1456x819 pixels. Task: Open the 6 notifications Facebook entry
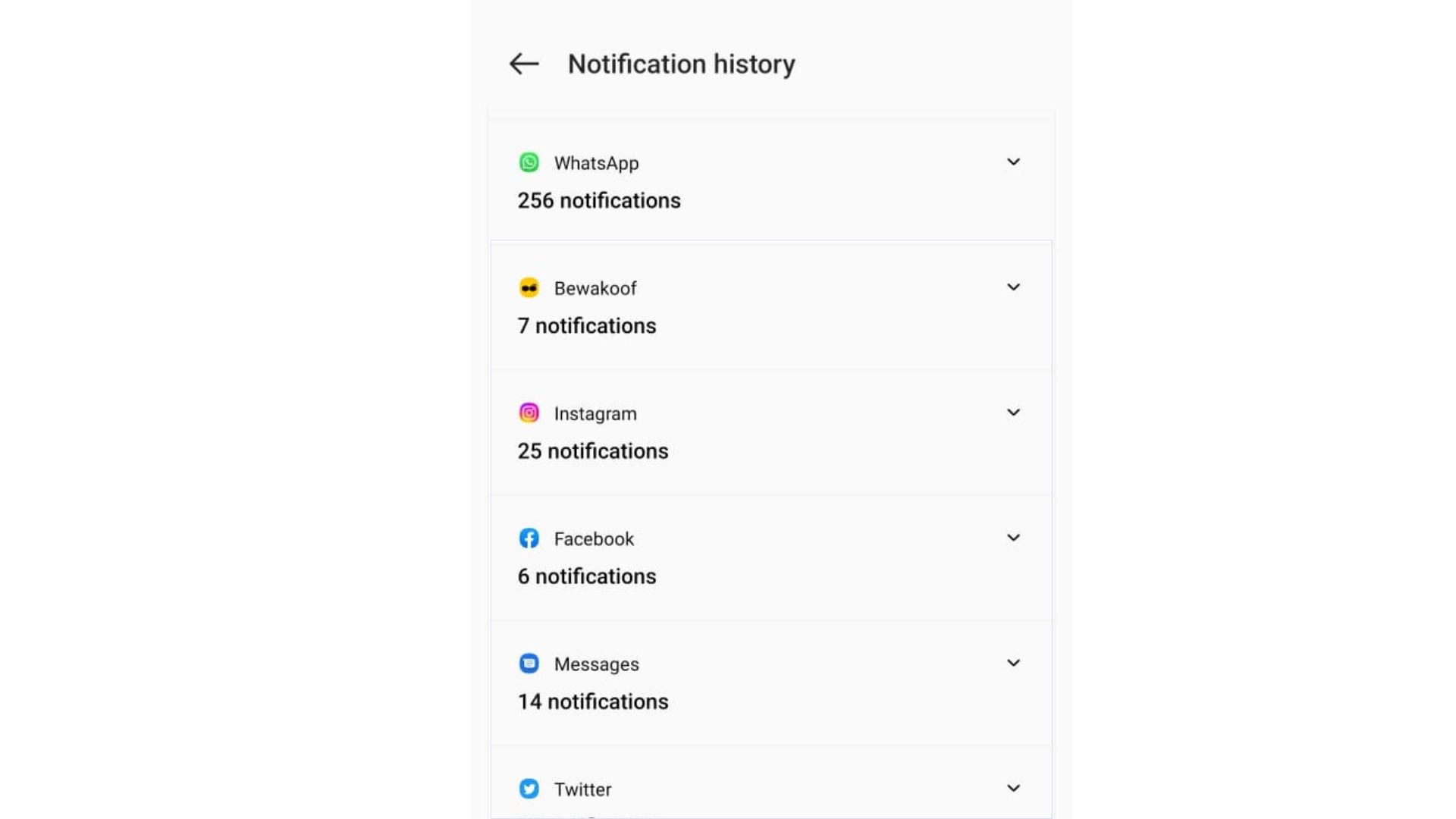587,576
